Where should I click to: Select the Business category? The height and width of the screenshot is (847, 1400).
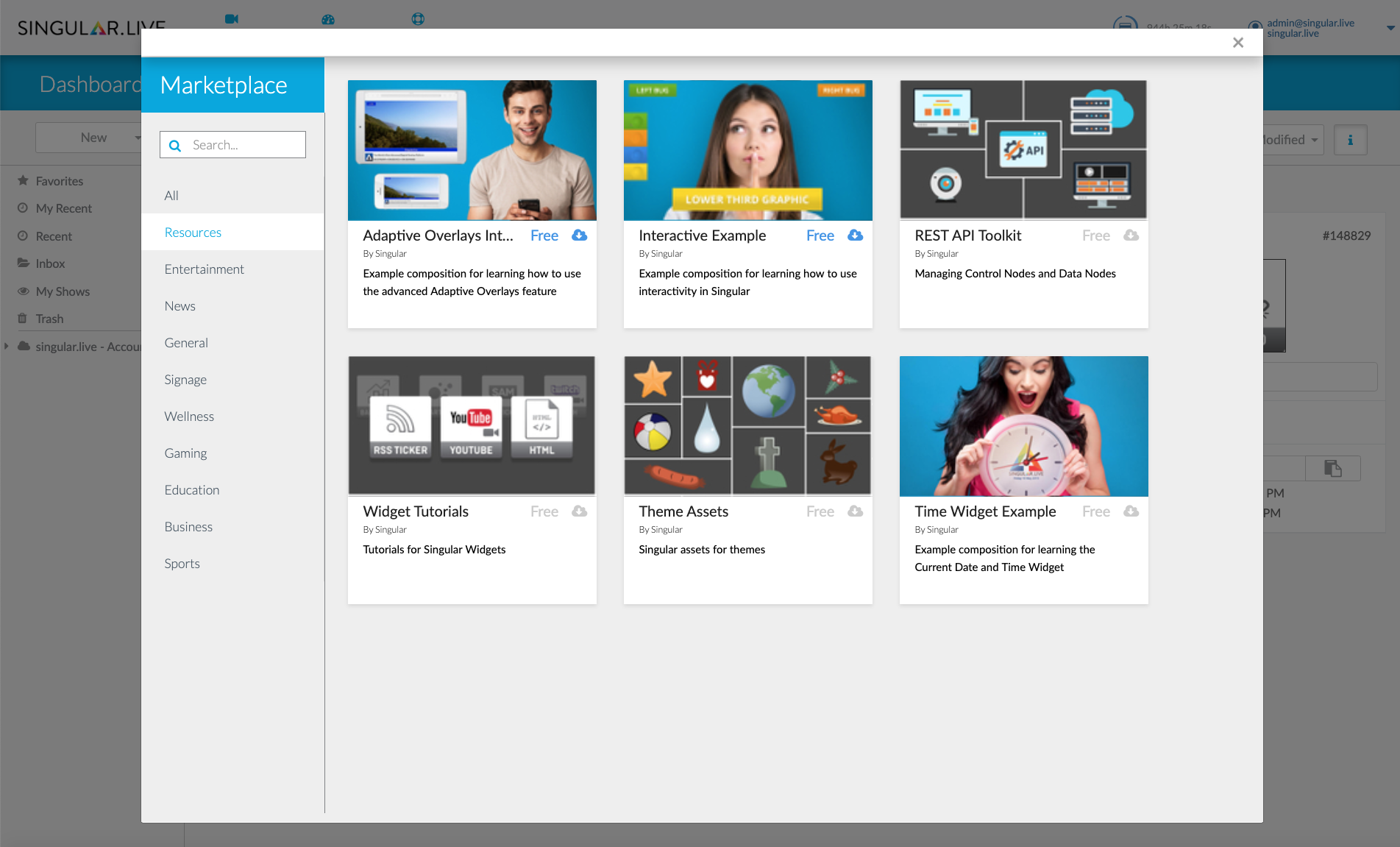click(x=232, y=526)
